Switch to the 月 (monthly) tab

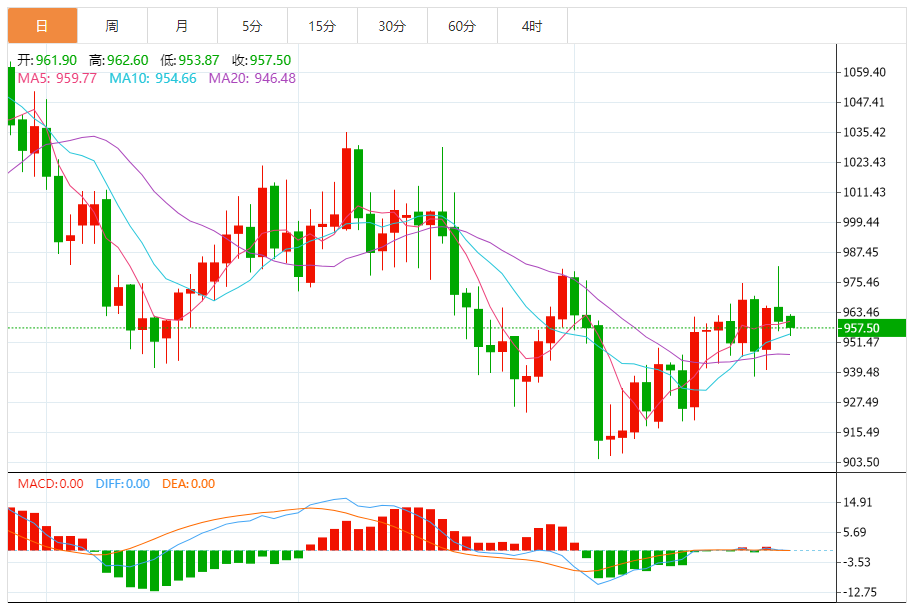pyautogui.click(x=182, y=26)
